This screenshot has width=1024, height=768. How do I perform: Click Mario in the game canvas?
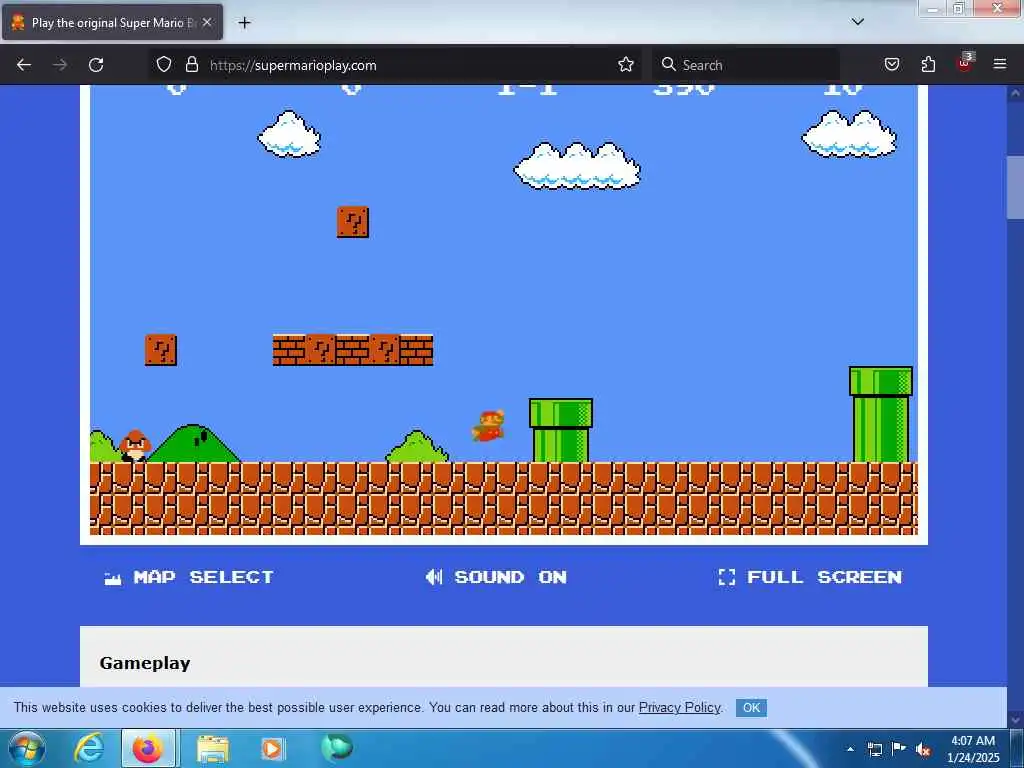coord(488,426)
